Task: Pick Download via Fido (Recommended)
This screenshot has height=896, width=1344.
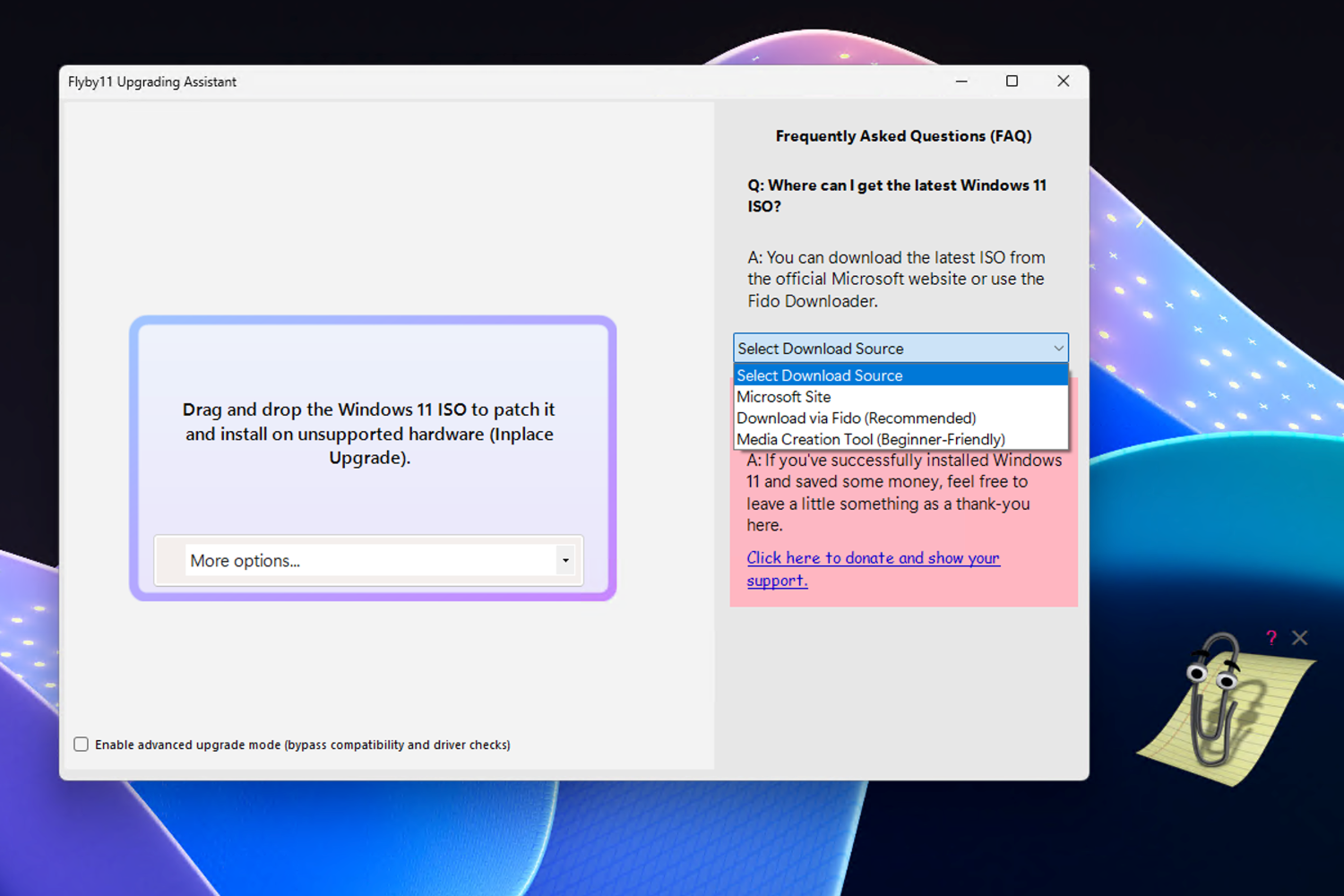Action: [901, 418]
